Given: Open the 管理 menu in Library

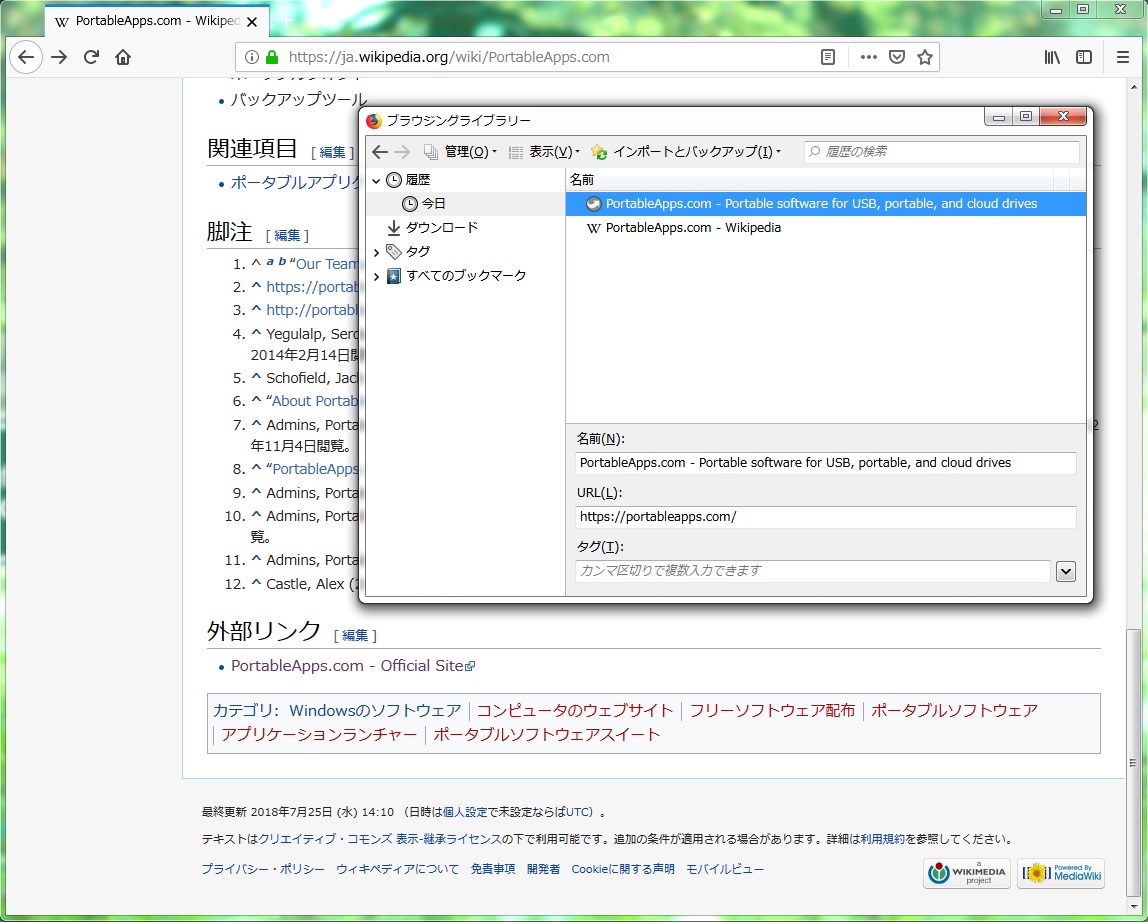Looking at the screenshot, I should [468, 152].
